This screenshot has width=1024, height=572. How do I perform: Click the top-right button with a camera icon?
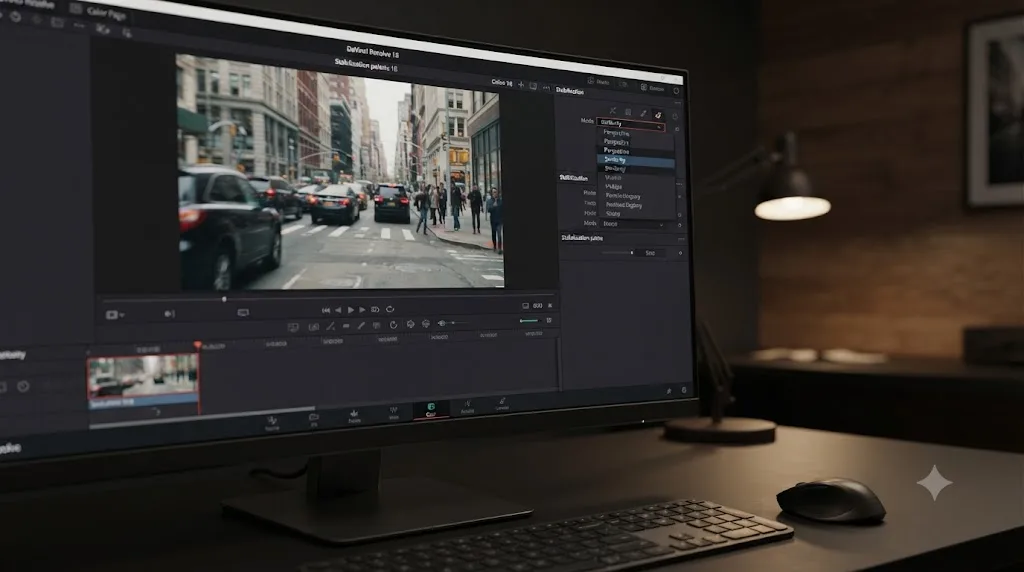coord(598,82)
